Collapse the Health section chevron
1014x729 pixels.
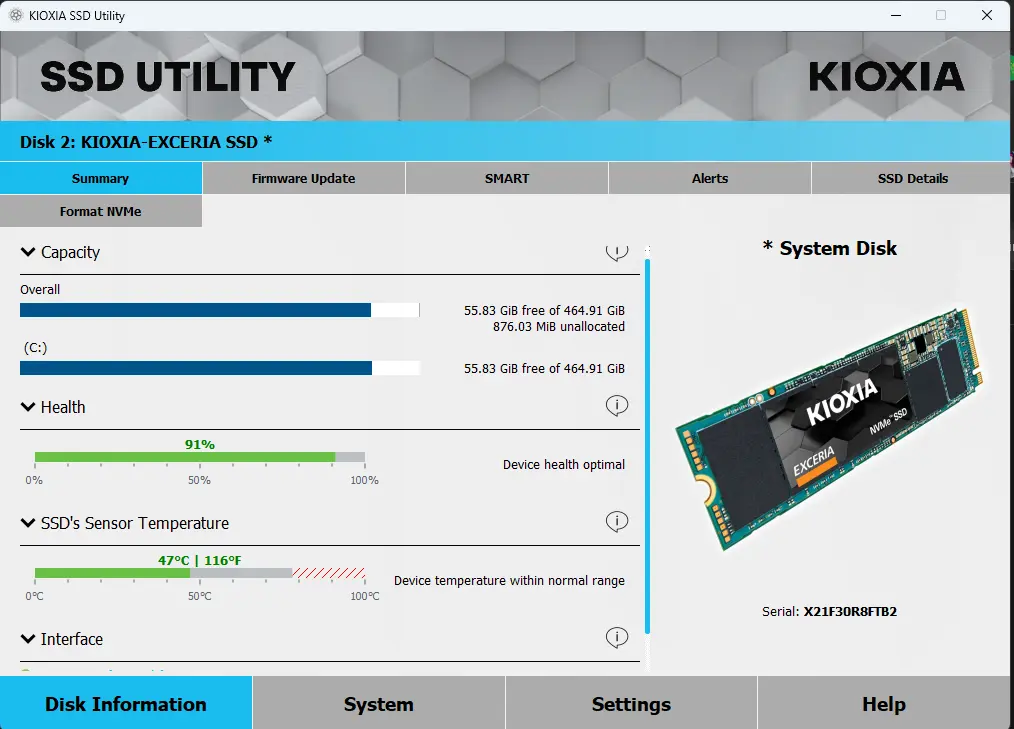[x=28, y=407]
